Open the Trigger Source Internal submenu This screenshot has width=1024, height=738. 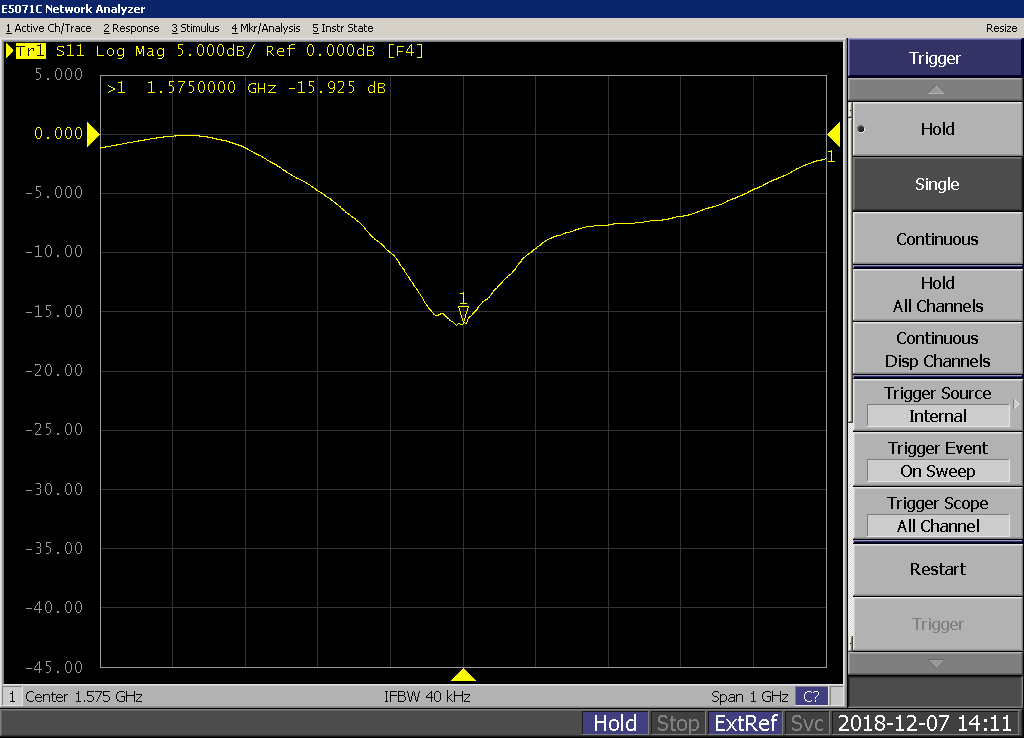tap(936, 405)
